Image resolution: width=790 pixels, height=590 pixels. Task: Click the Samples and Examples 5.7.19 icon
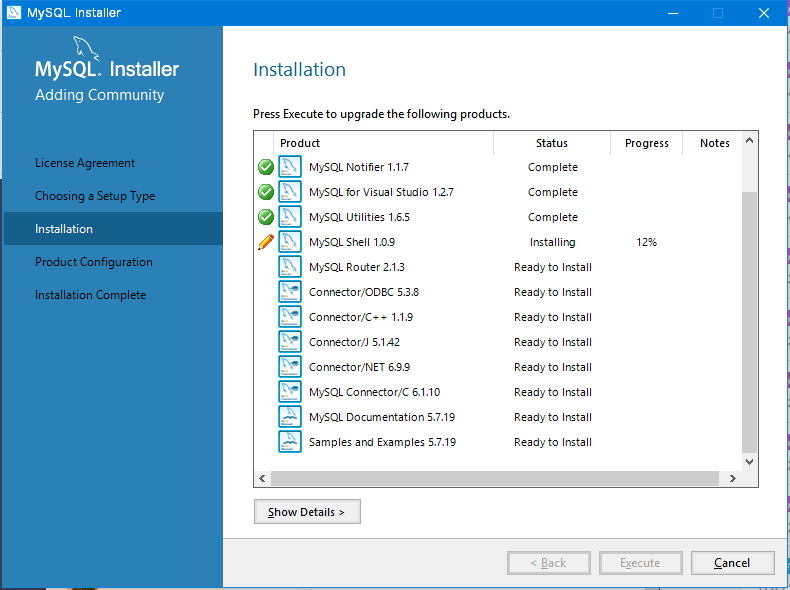tap(290, 442)
